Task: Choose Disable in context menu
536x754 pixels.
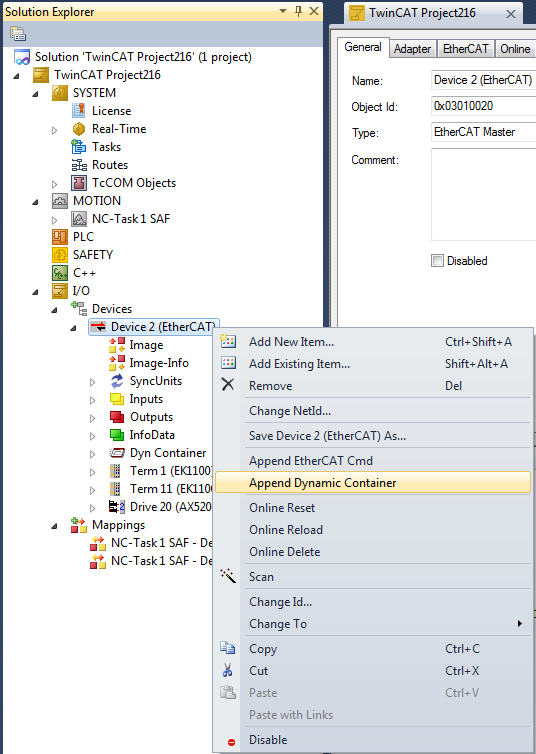Action: click(x=373, y=740)
